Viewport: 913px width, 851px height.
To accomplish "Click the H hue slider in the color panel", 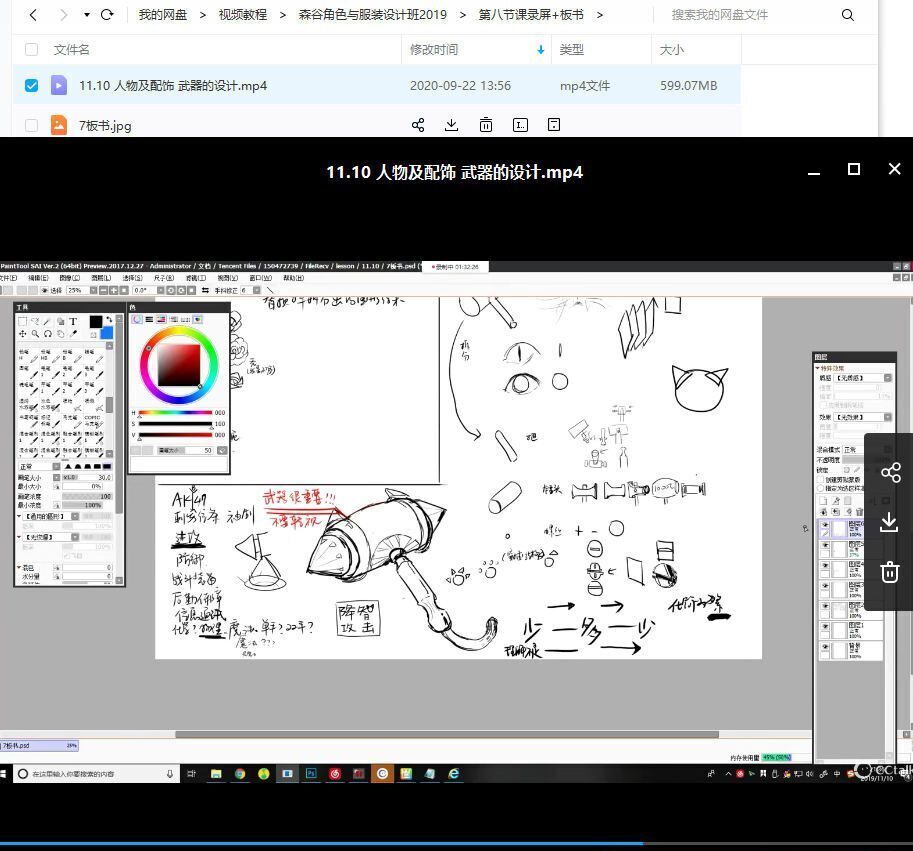I will click(x=178, y=412).
